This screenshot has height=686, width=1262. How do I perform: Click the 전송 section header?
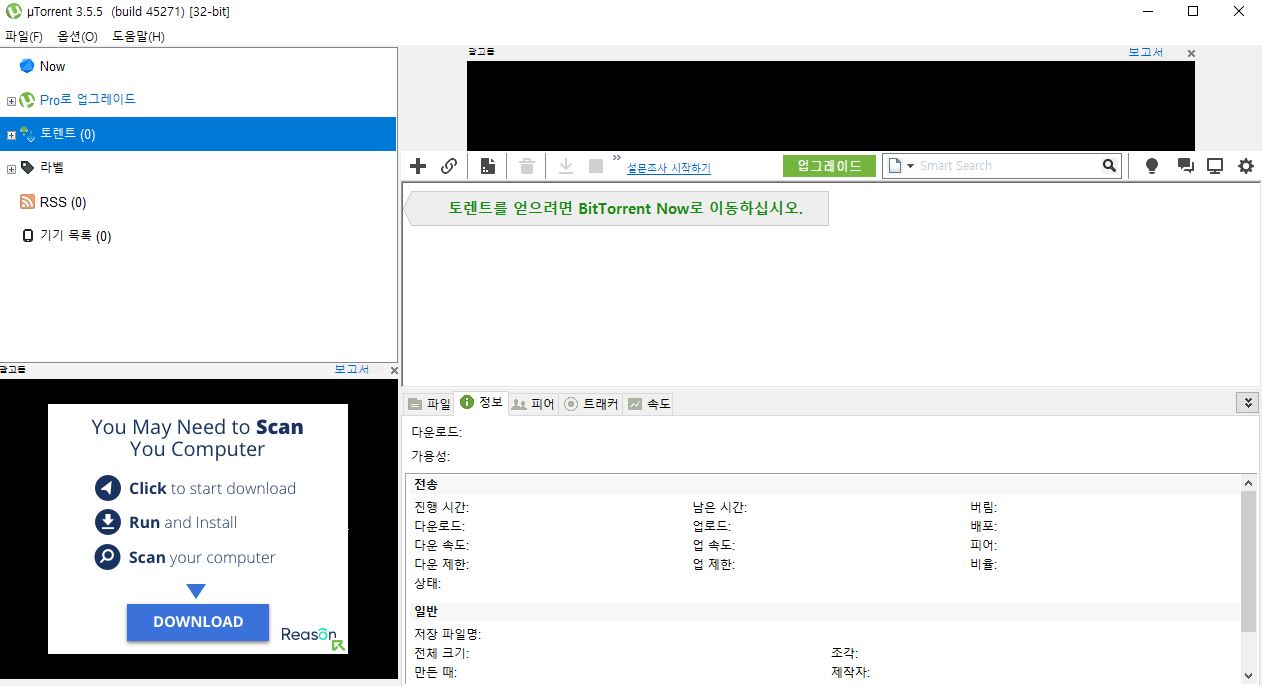coord(426,484)
